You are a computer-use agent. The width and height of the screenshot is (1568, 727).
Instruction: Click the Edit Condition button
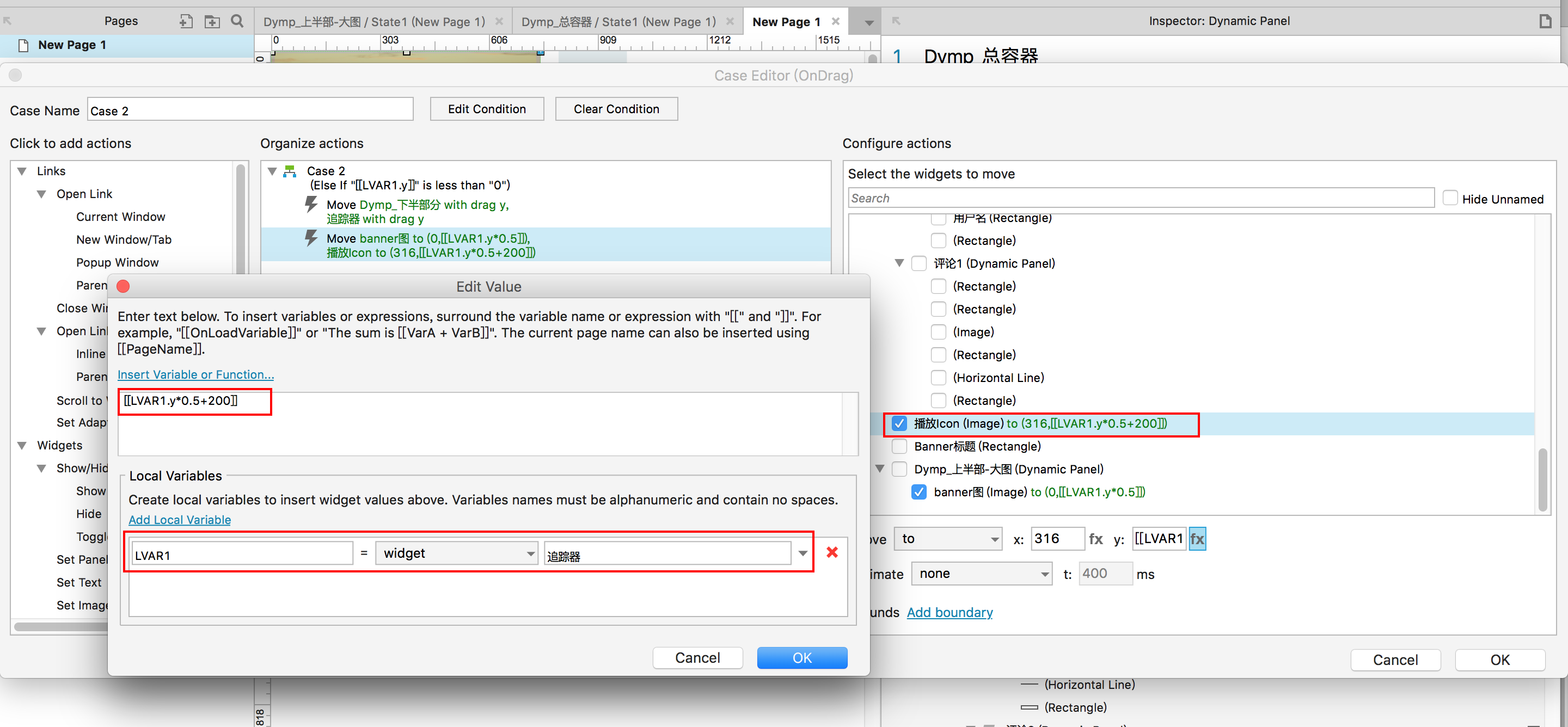(486, 109)
